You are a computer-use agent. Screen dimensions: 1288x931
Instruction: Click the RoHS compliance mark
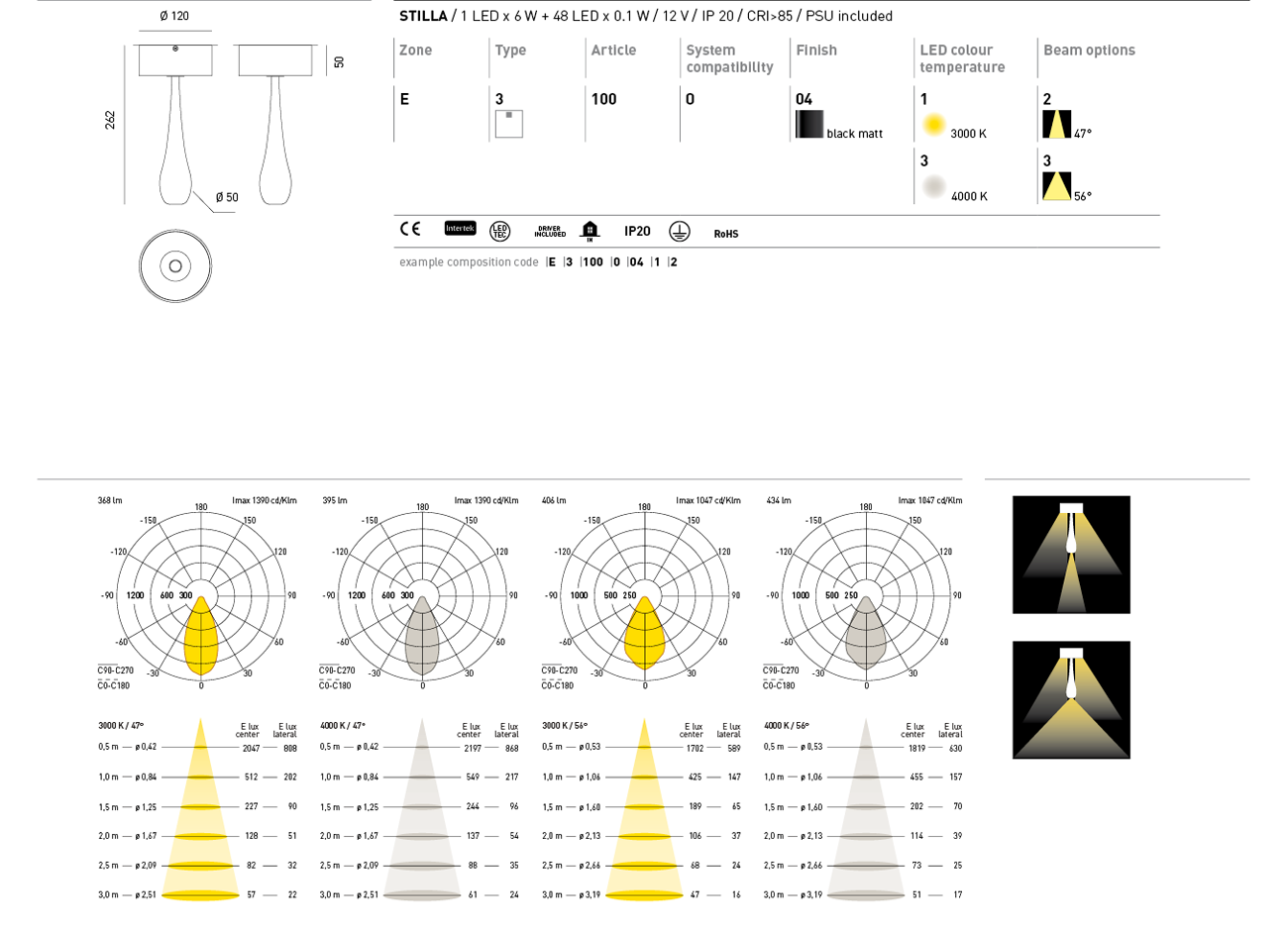click(x=726, y=234)
